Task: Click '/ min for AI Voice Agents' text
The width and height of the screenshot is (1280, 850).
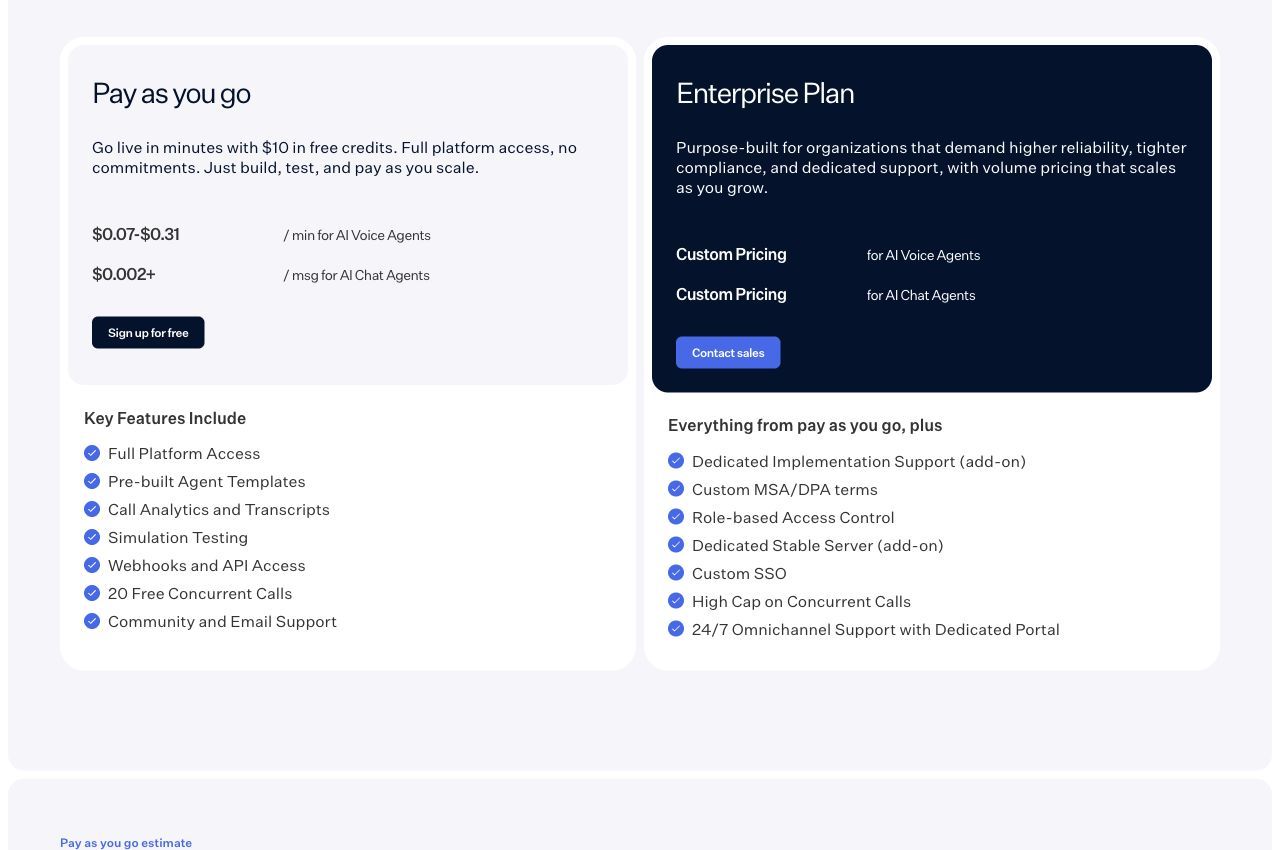Action: pyautogui.click(x=357, y=235)
